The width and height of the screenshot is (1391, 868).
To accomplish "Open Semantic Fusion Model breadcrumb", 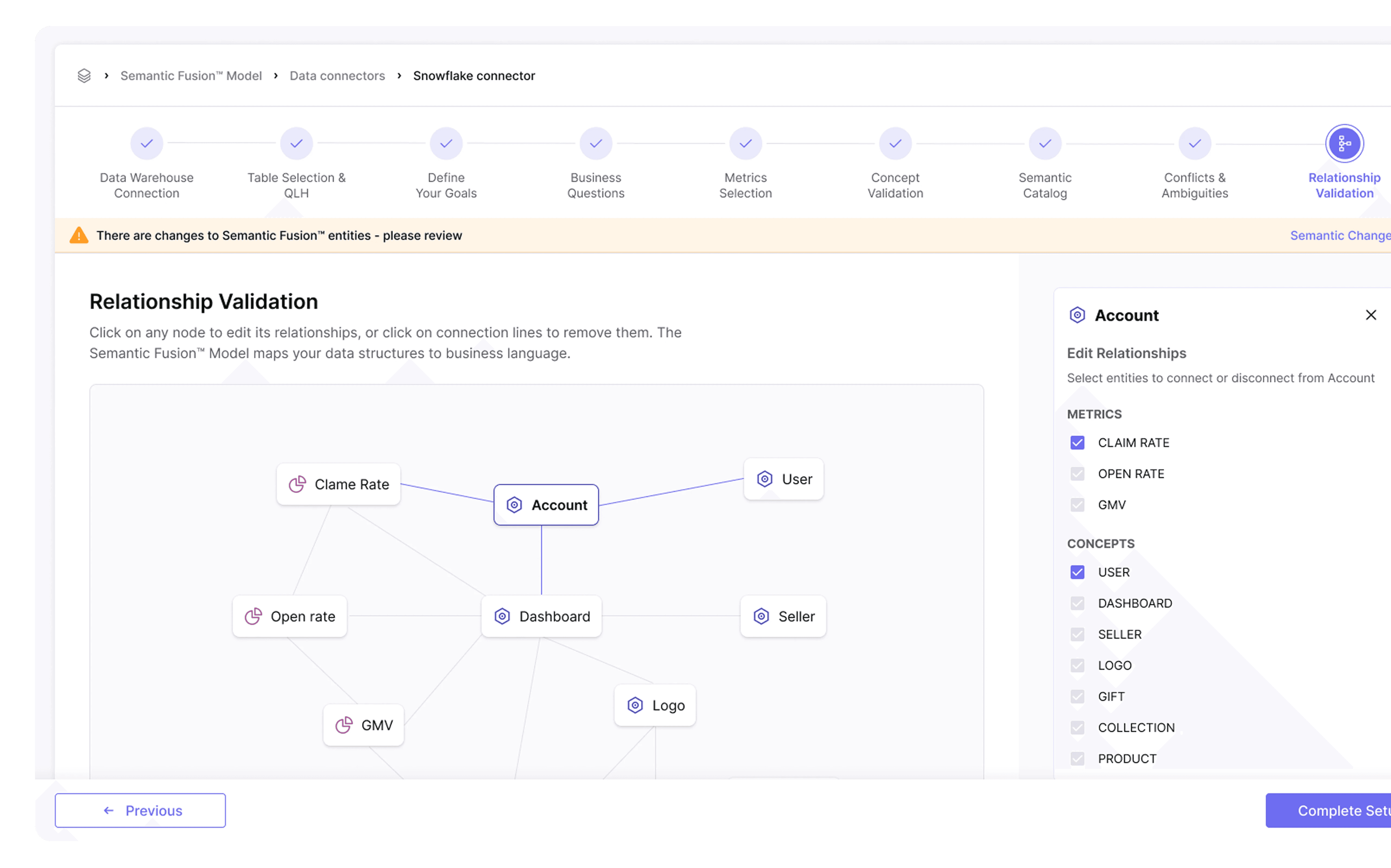I will point(191,76).
